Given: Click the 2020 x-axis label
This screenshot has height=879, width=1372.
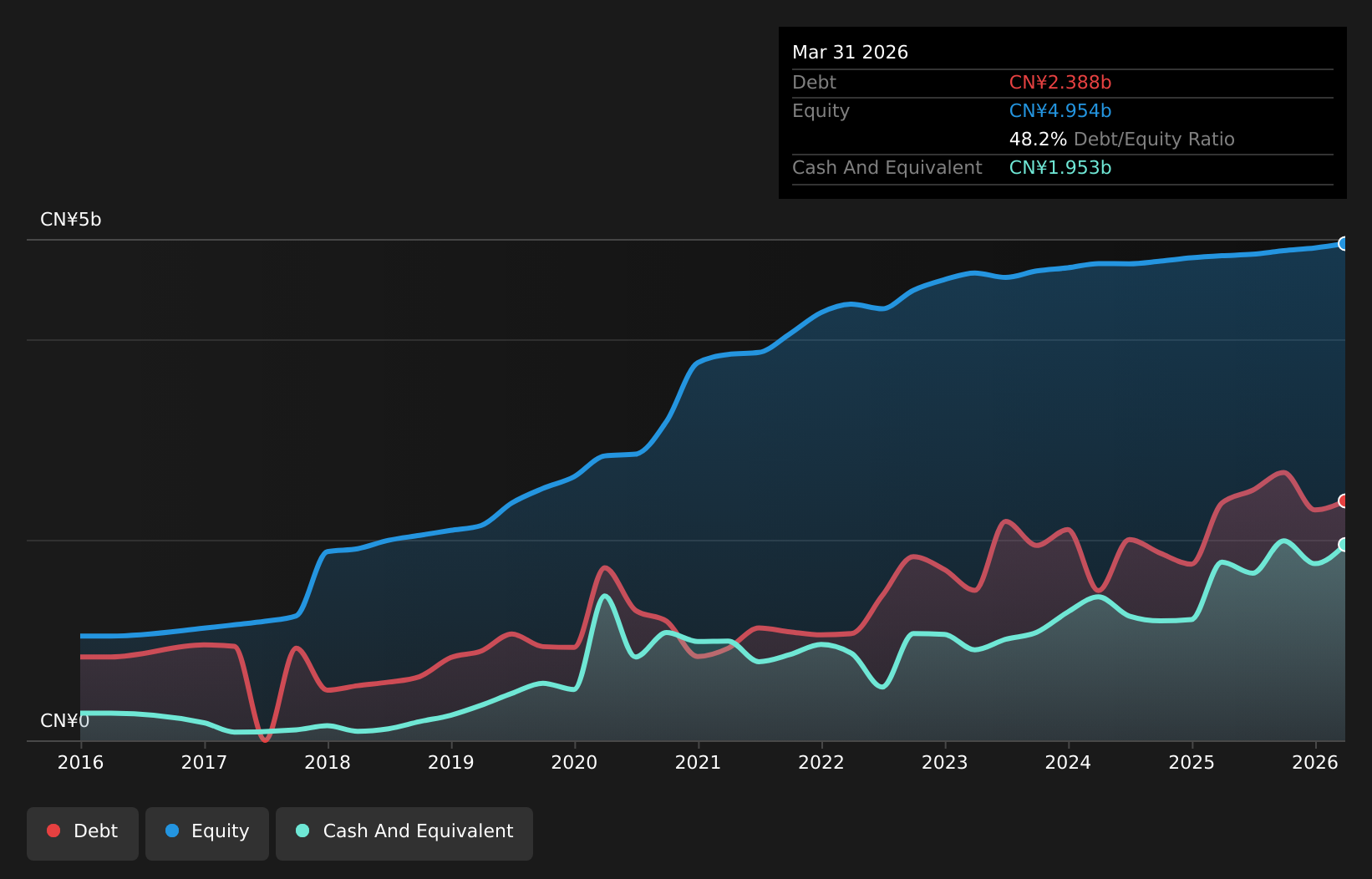Looking at the screenshot, I should [x=575, y=762].
